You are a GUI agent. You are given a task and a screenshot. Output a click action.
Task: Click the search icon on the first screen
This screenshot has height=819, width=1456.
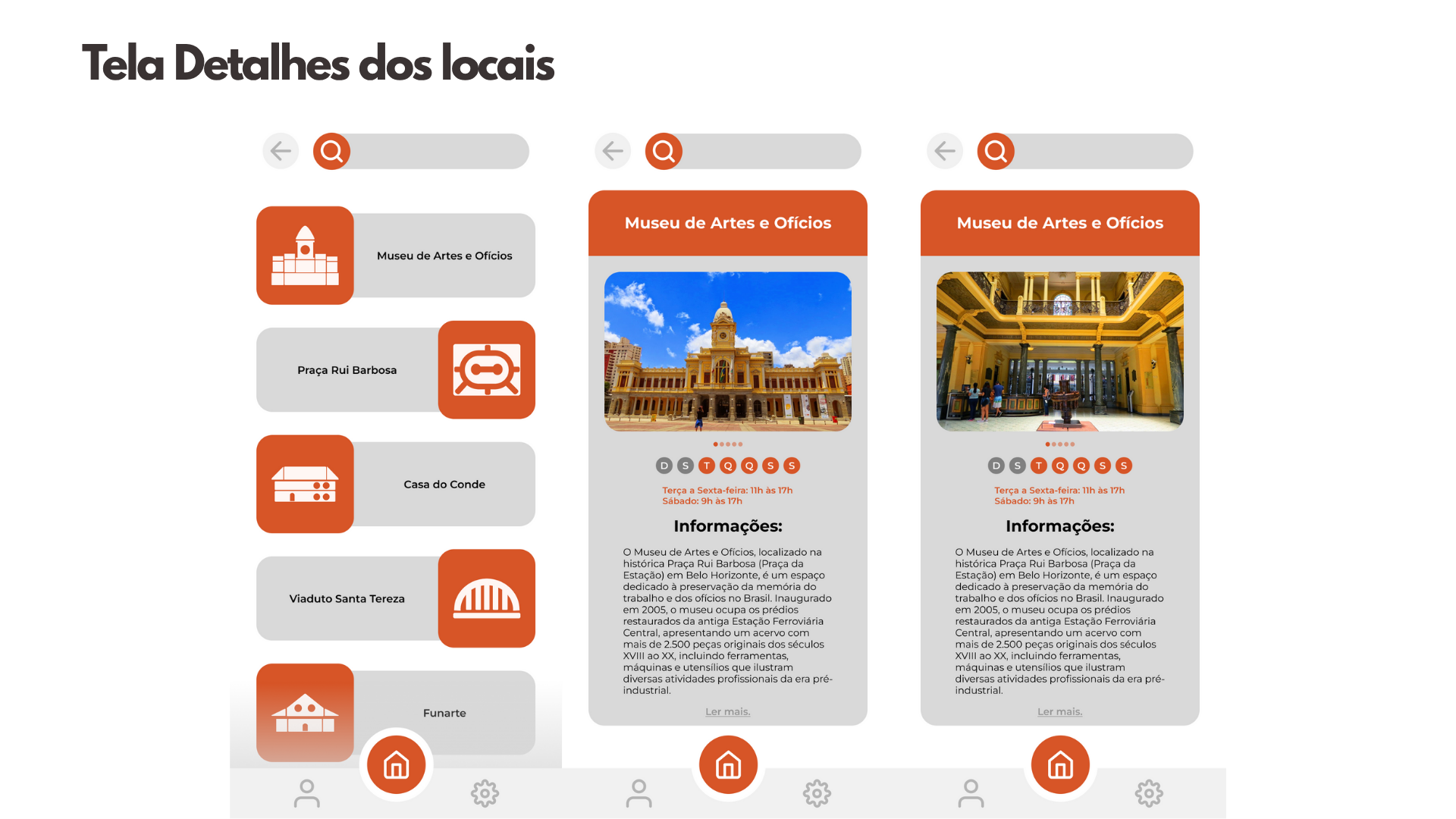(331, 152)
